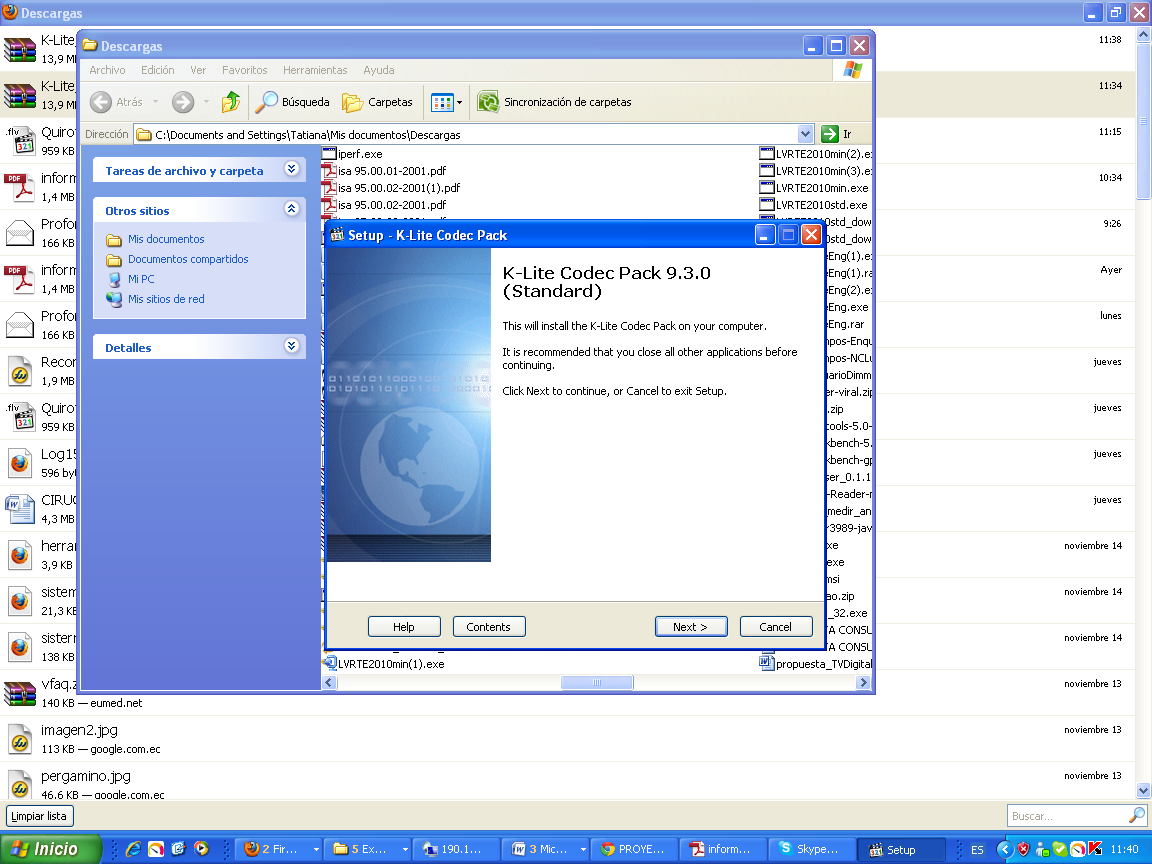The width and height of the screenshot is (1152, 864).
Task: Collapse the Otros sitios panel
Action: coord(292,209)
